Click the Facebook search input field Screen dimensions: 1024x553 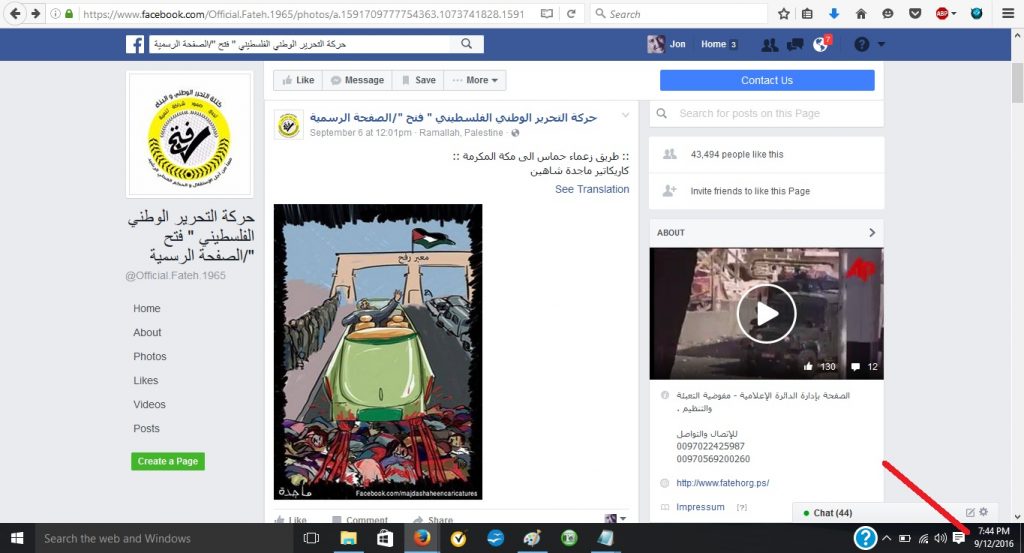click(299, 44)
